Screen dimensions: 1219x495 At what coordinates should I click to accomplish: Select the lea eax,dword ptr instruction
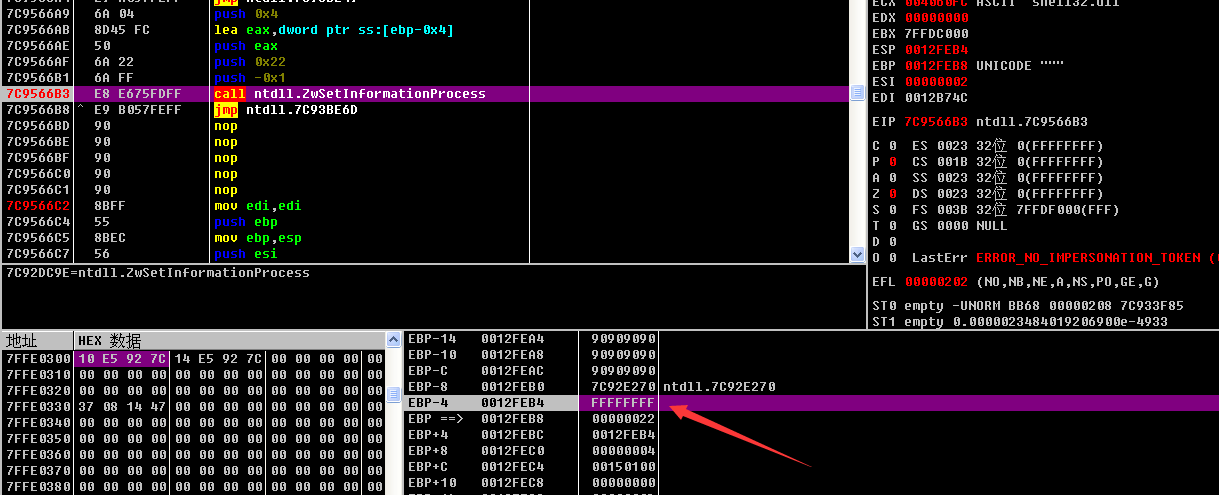click(x=333, y=30)
